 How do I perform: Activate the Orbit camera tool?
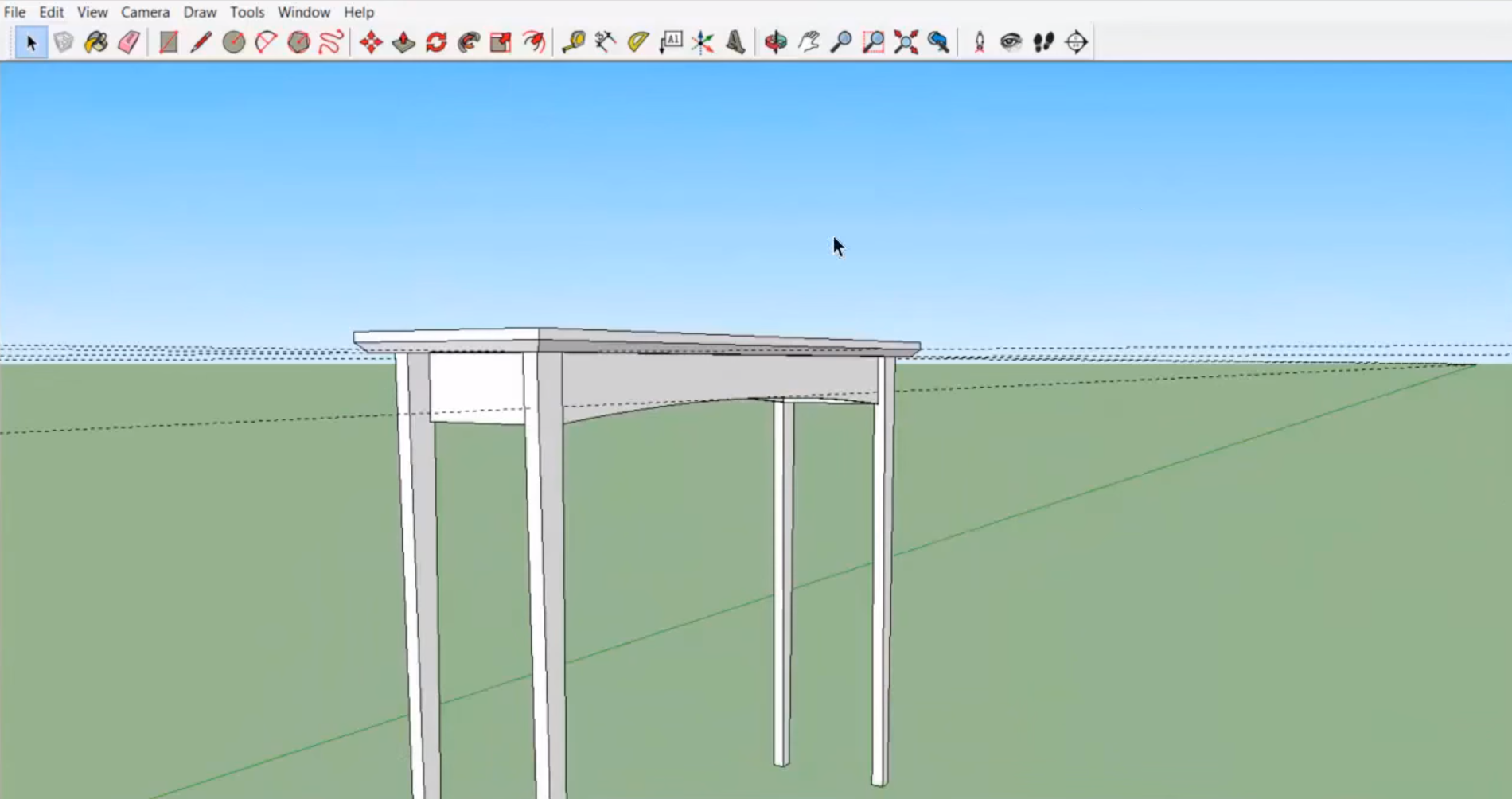point(775,42)
